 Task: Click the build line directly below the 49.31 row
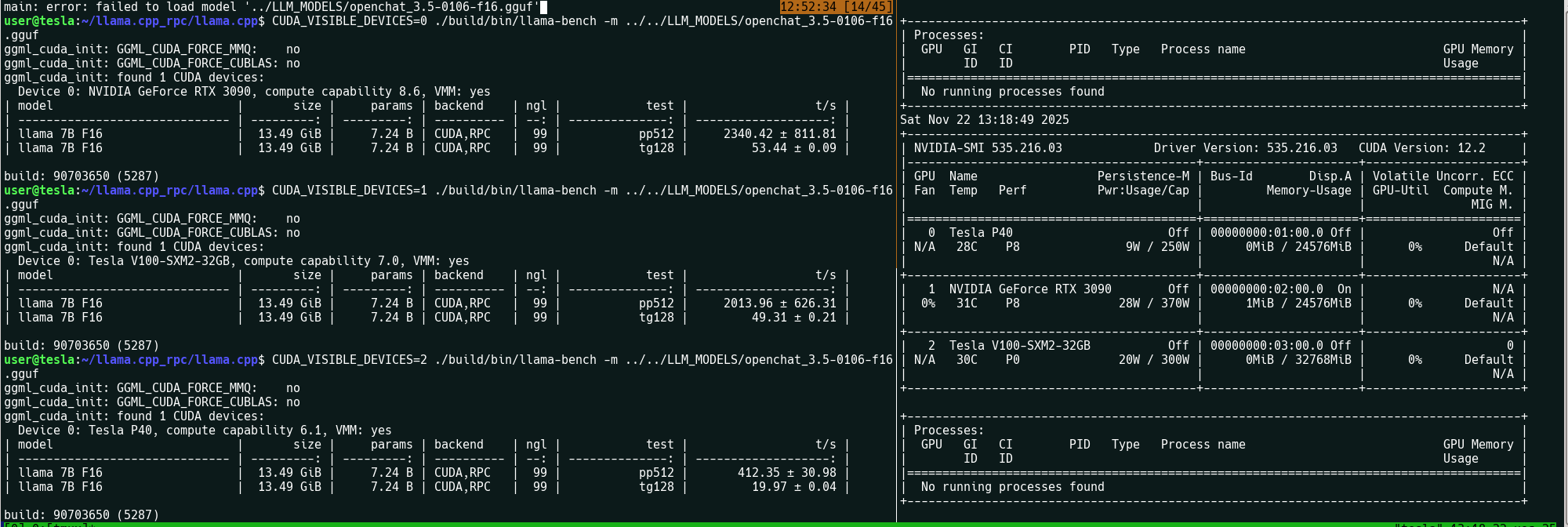point(82,346)
